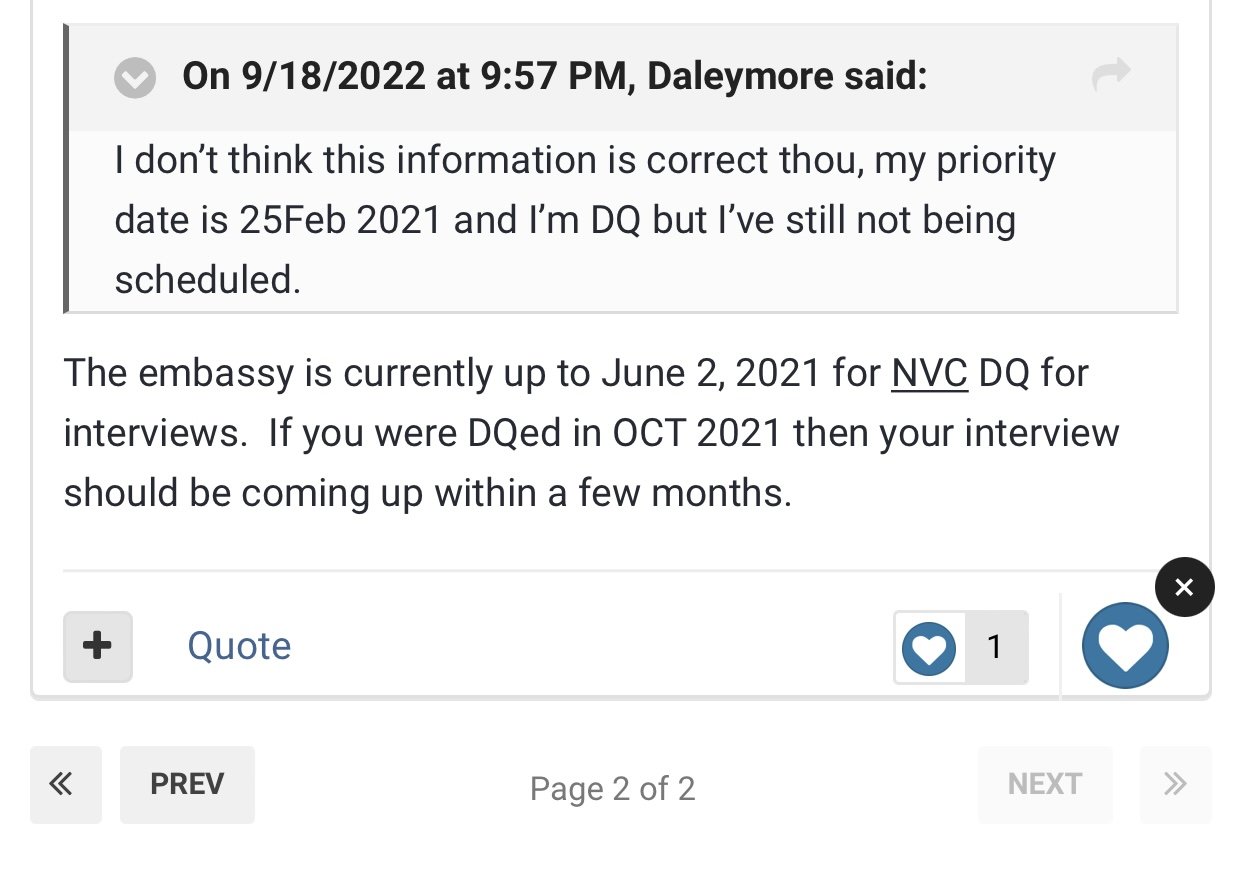Collapse the quoted post with the chevron icon
The width and height of the screenshot is (1242, 881).
(x=135, y=77)
